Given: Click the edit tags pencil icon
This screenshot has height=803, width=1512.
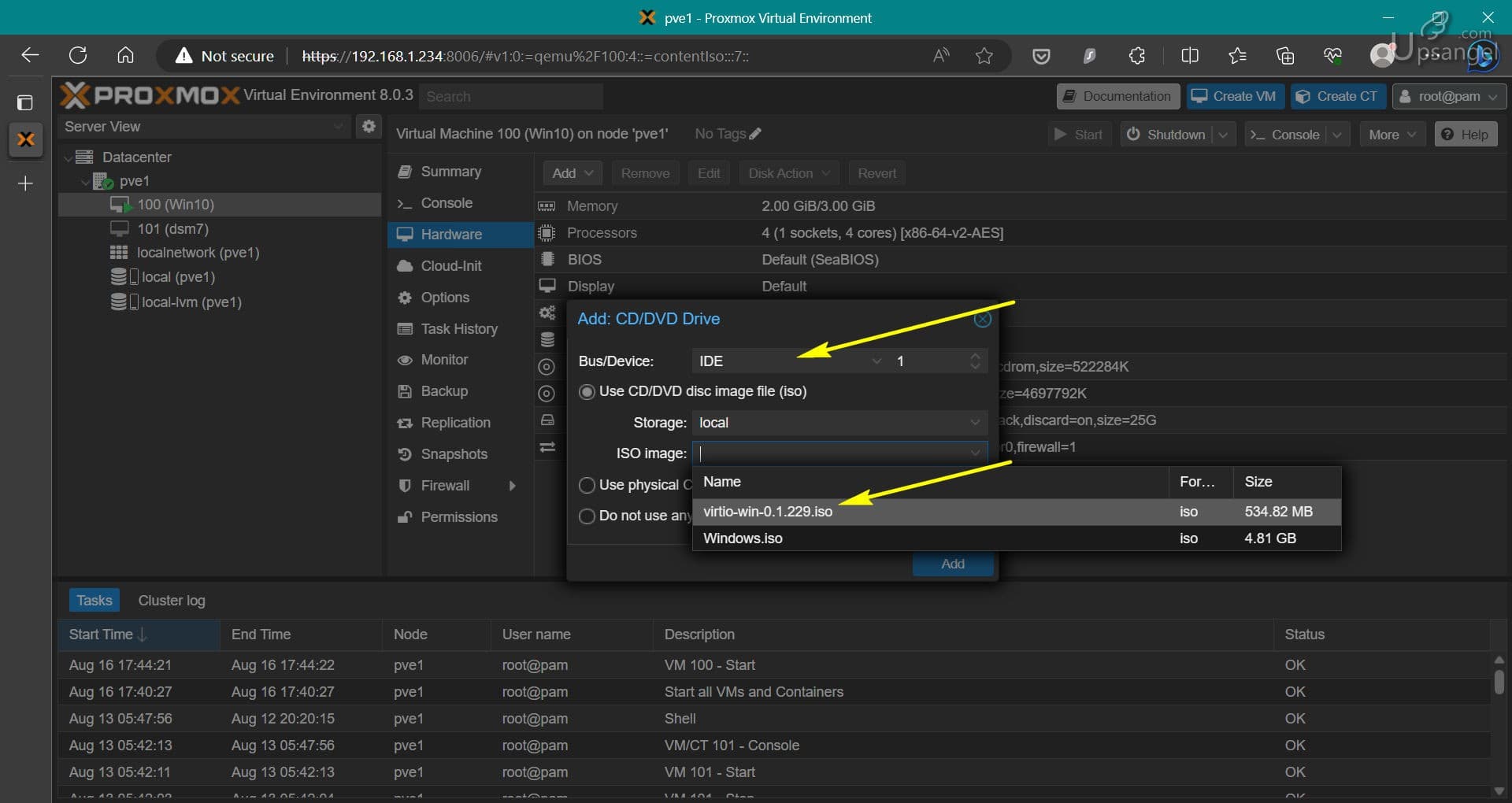Looking at the screenshot, I should [755, 134].
